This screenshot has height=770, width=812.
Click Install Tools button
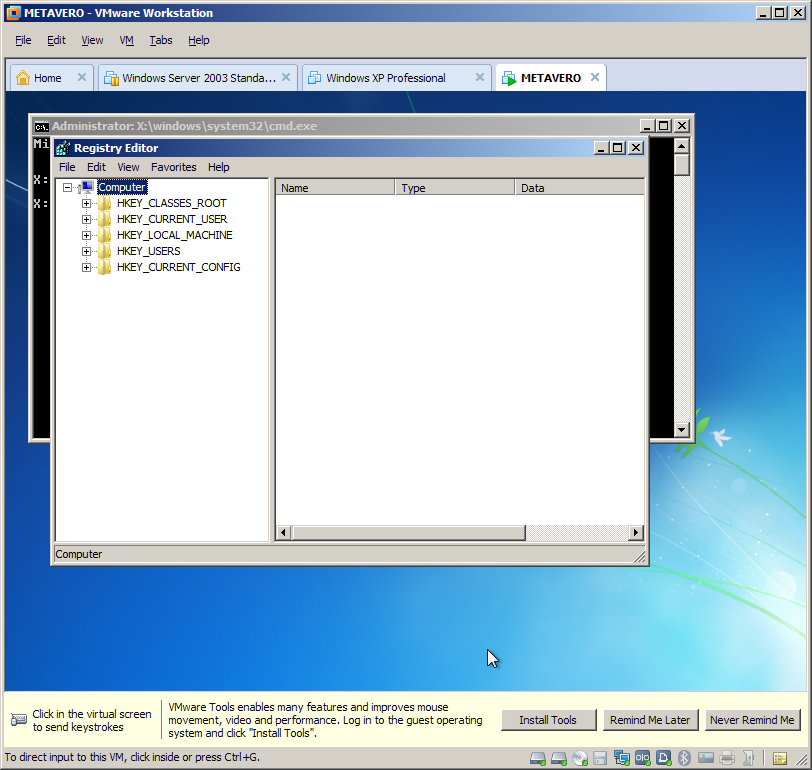pyautogui.click(x=548, y=720)
